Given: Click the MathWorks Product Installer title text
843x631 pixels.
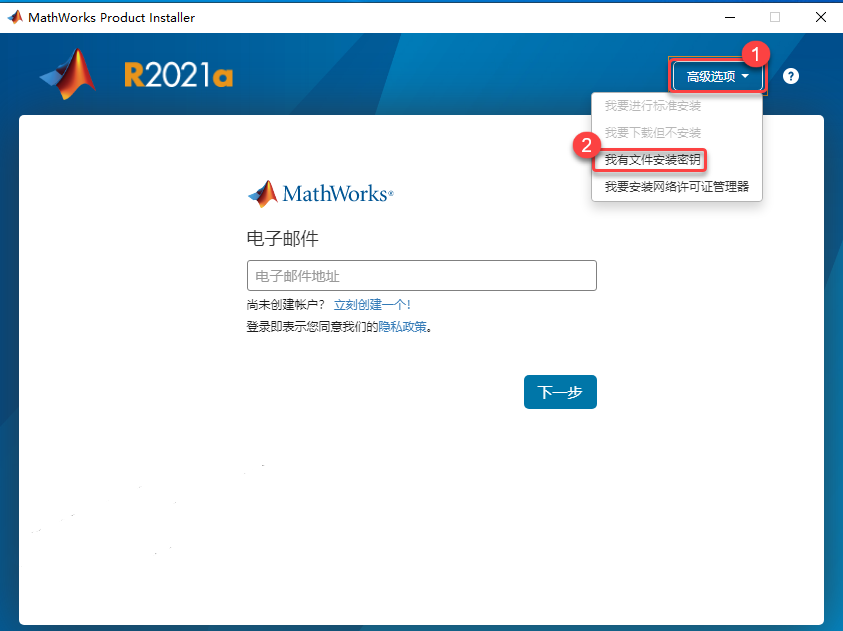Looking at the screenshot, I should (x=111, y=18).
